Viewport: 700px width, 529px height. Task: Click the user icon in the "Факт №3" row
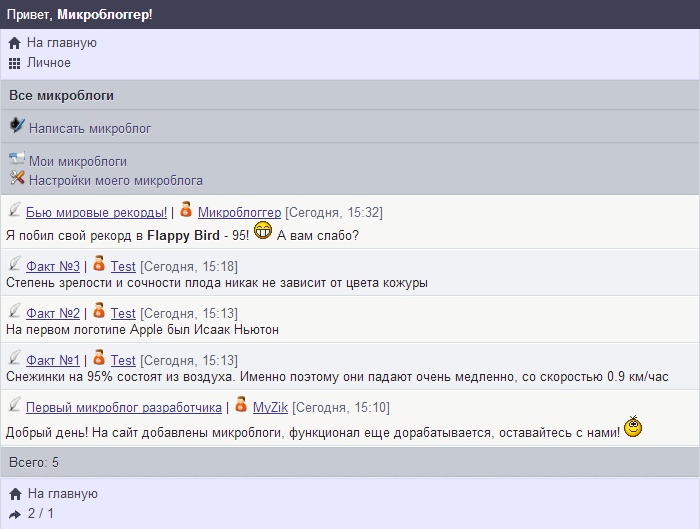(x=99, y=263)
